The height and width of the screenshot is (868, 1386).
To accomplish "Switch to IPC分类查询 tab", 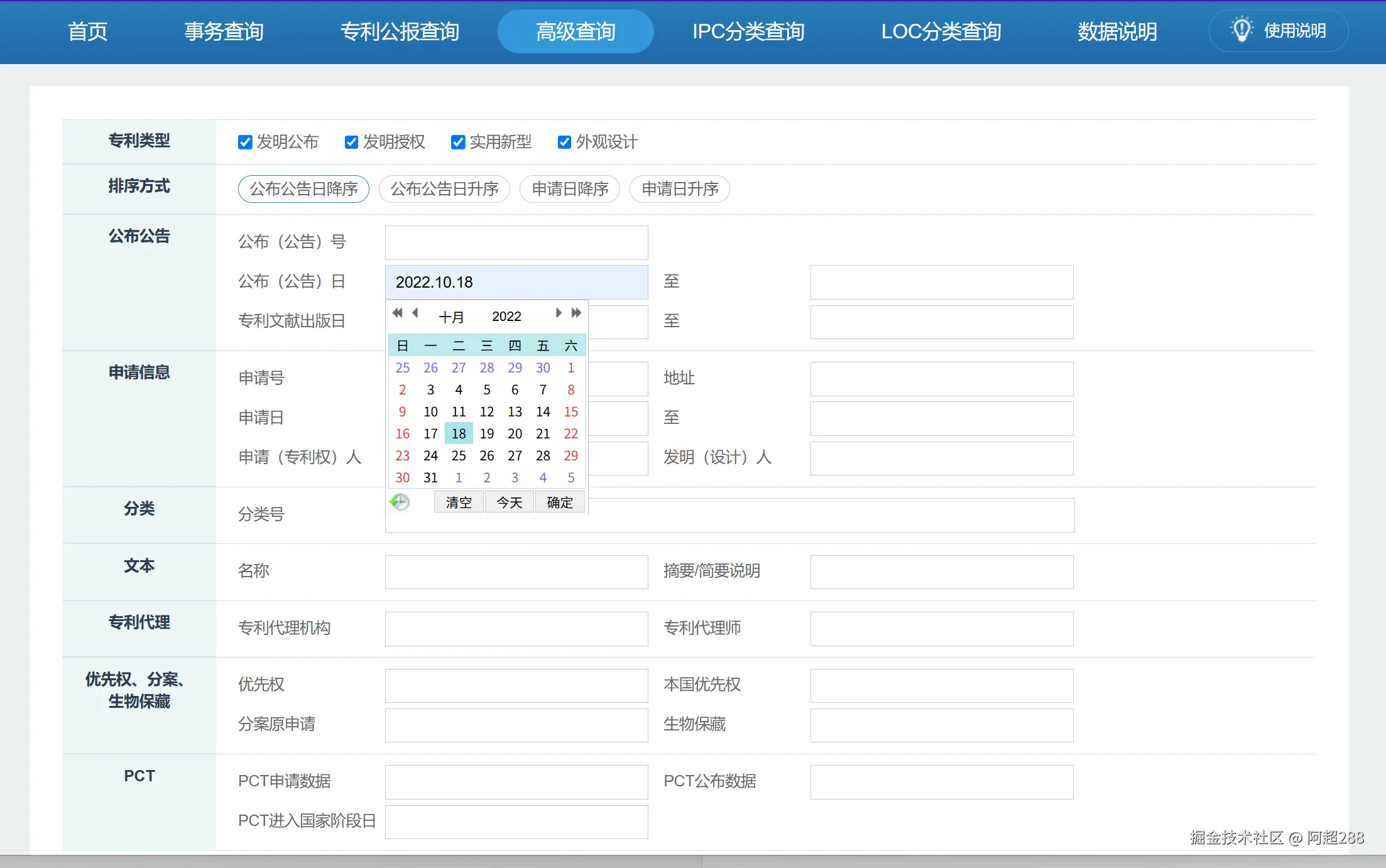I will [748, 31].
